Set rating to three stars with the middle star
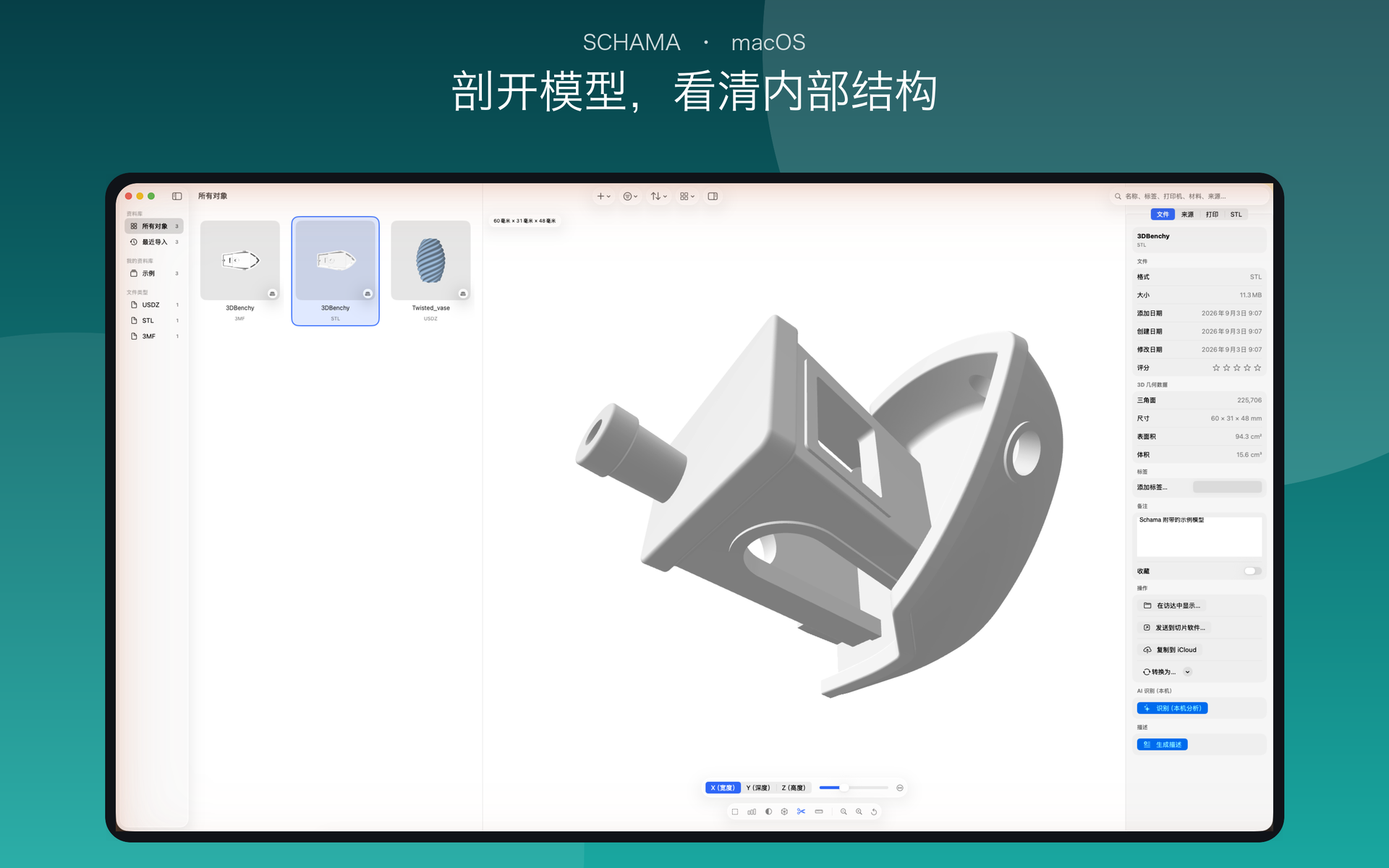 [1237, 368]
